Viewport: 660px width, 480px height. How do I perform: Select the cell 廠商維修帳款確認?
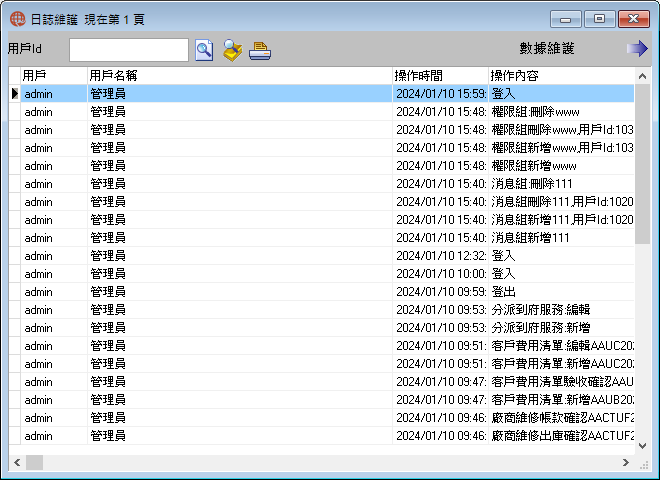click(x=562, y=418)
